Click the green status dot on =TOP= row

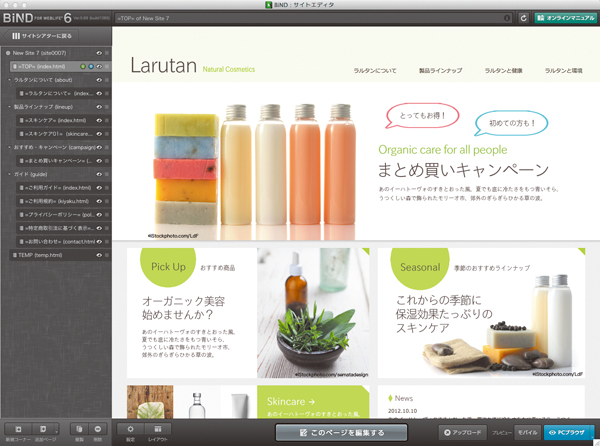[x=83, y=67]
